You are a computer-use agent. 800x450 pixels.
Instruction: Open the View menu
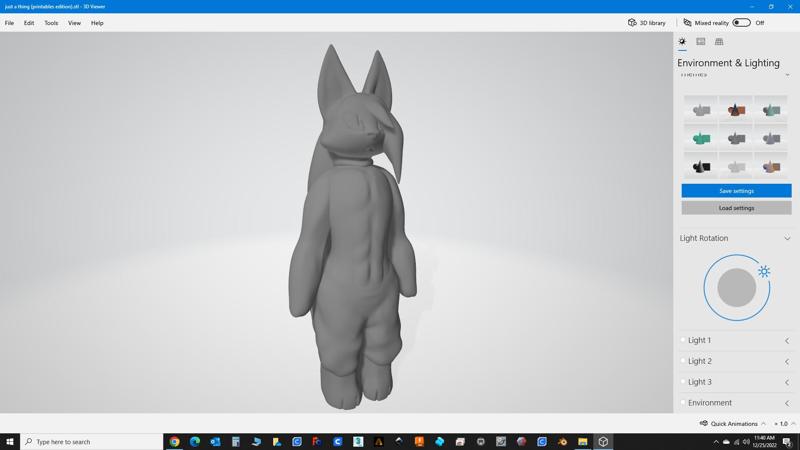[x=74, y=23]
